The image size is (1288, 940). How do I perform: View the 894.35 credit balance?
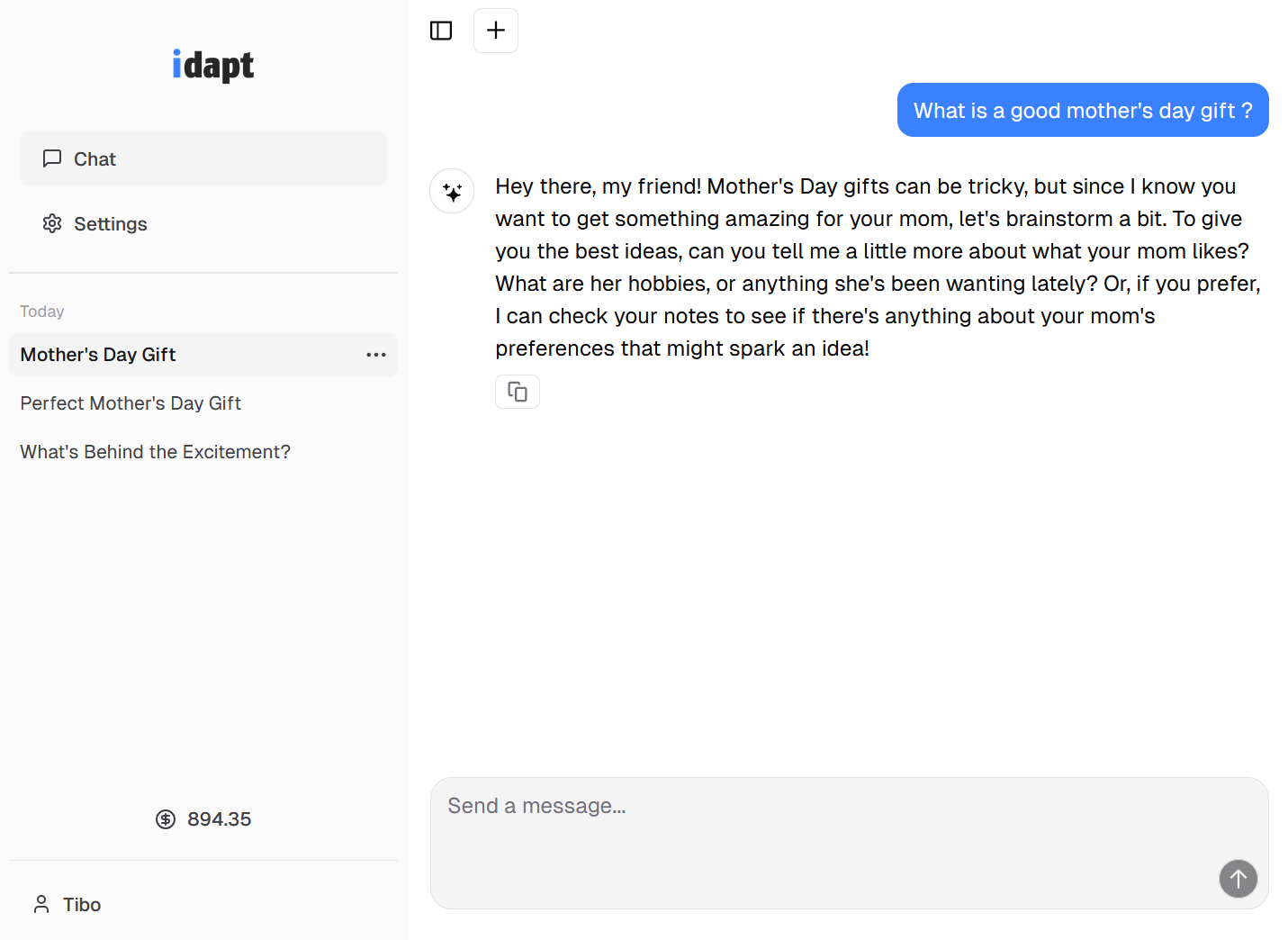203,819
